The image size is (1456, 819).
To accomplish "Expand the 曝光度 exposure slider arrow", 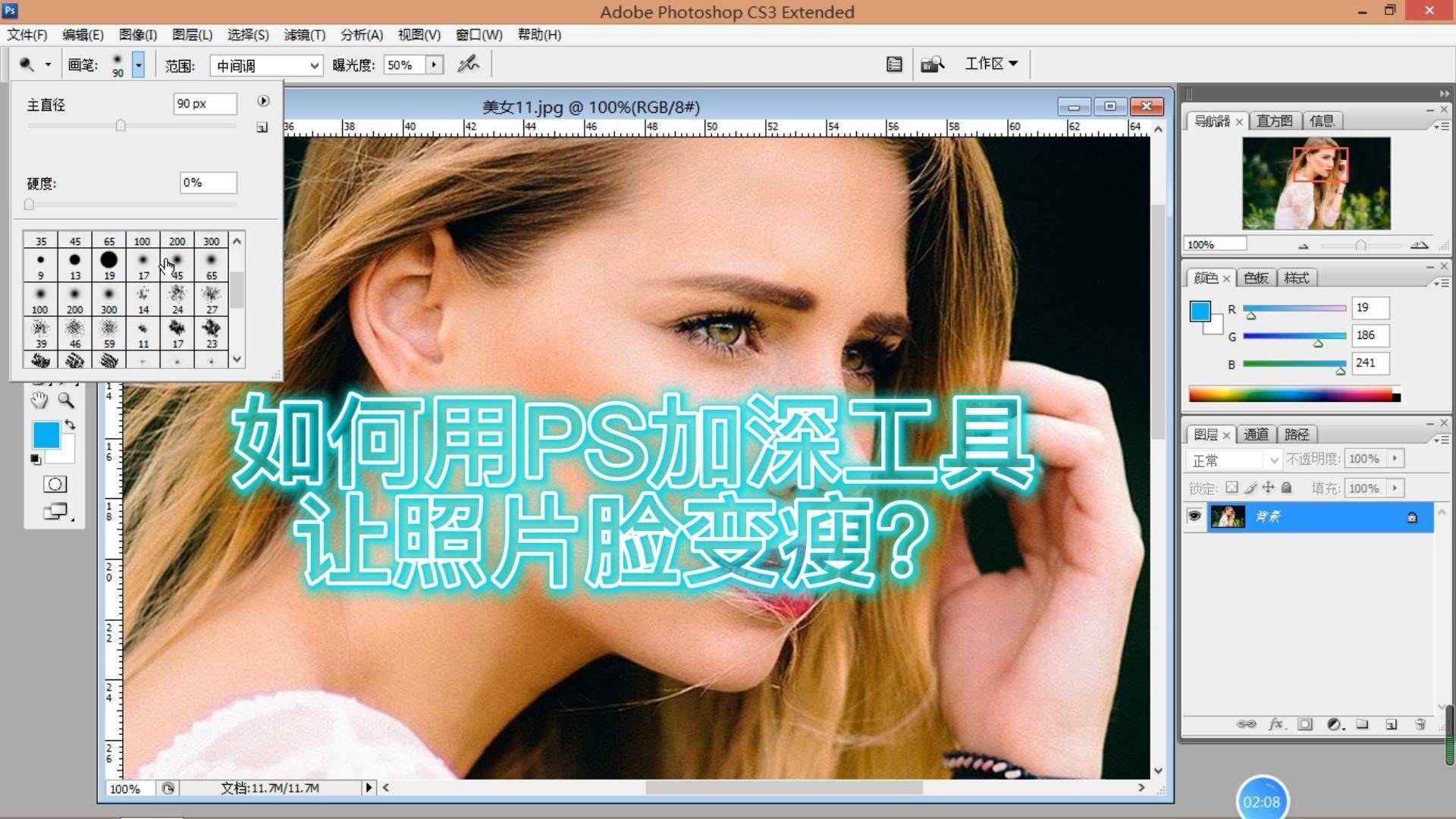I will [434, 64].
